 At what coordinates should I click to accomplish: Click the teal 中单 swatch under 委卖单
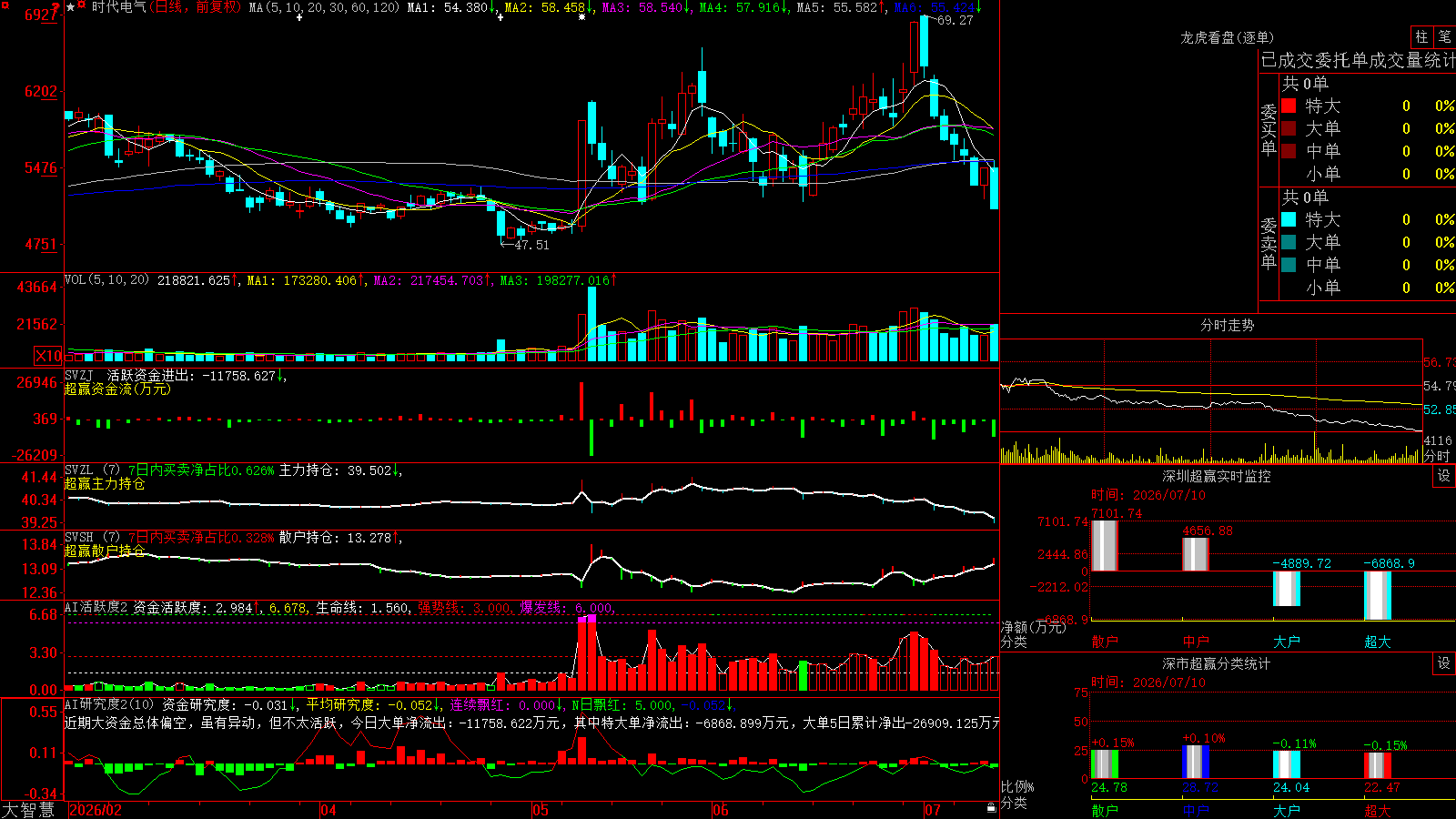click(1289, 265)
